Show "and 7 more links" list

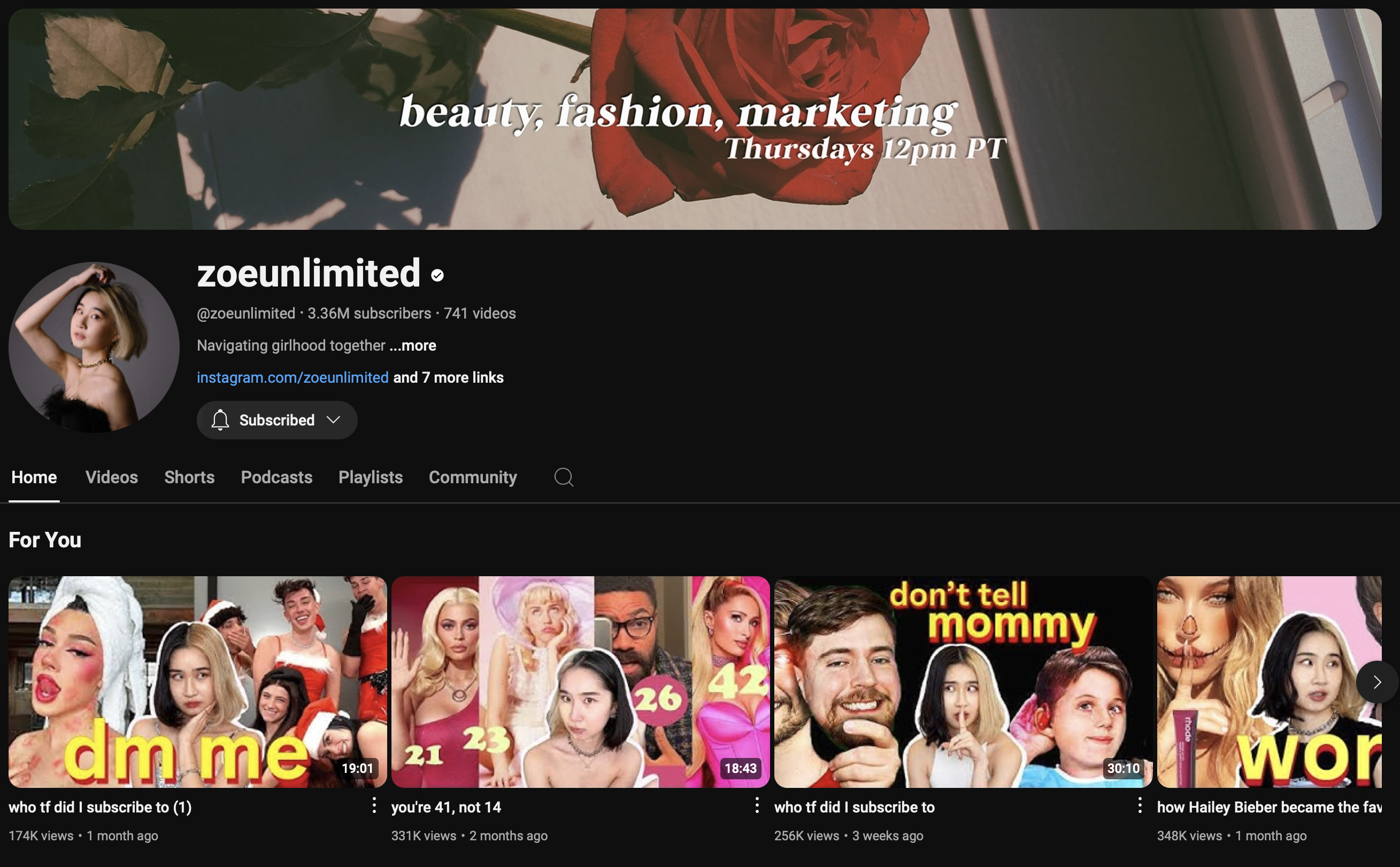pyautogui.click(x=449, y=377)
